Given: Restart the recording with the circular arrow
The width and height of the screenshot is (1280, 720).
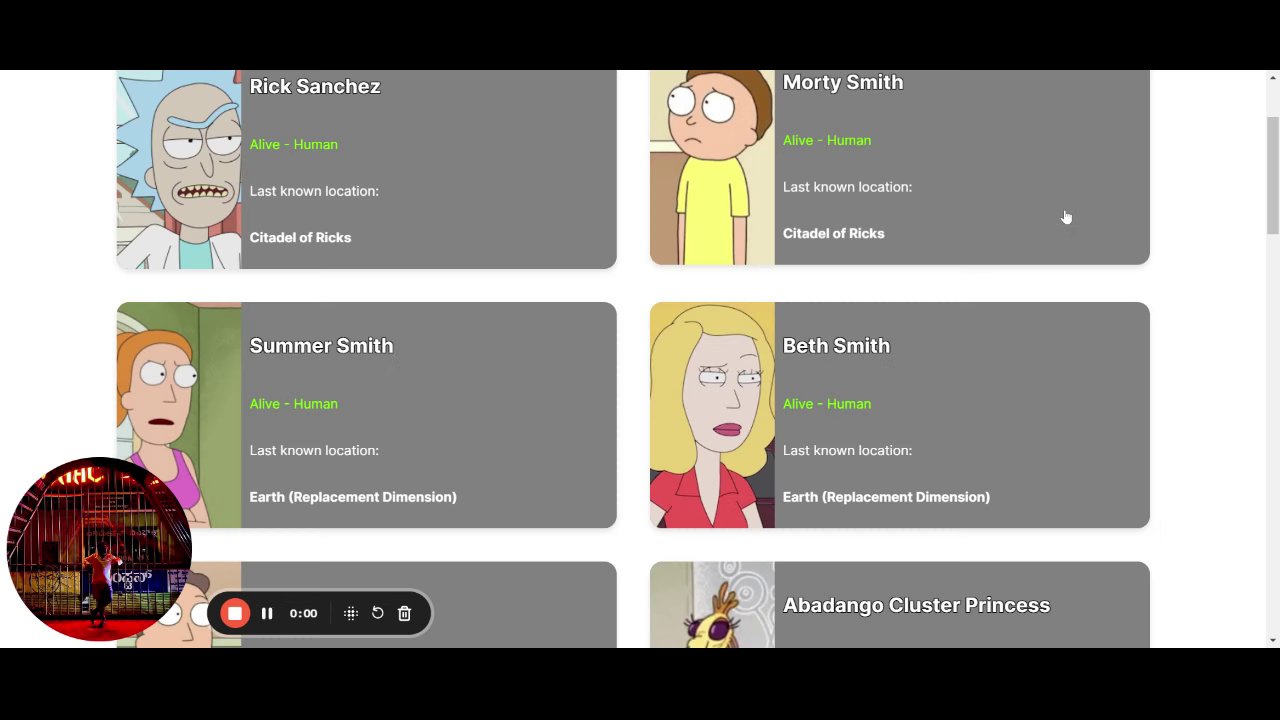Looking at the screenshot, I should click(x=378, y=613).
